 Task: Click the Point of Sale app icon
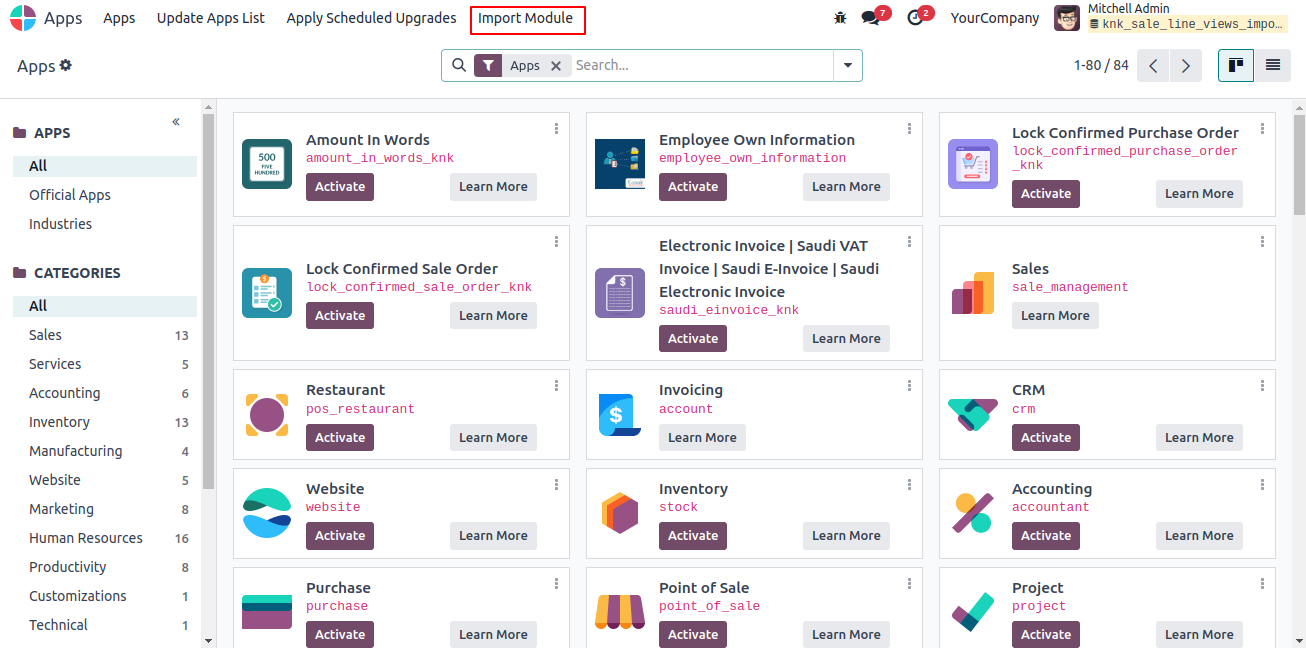(620, 612)
